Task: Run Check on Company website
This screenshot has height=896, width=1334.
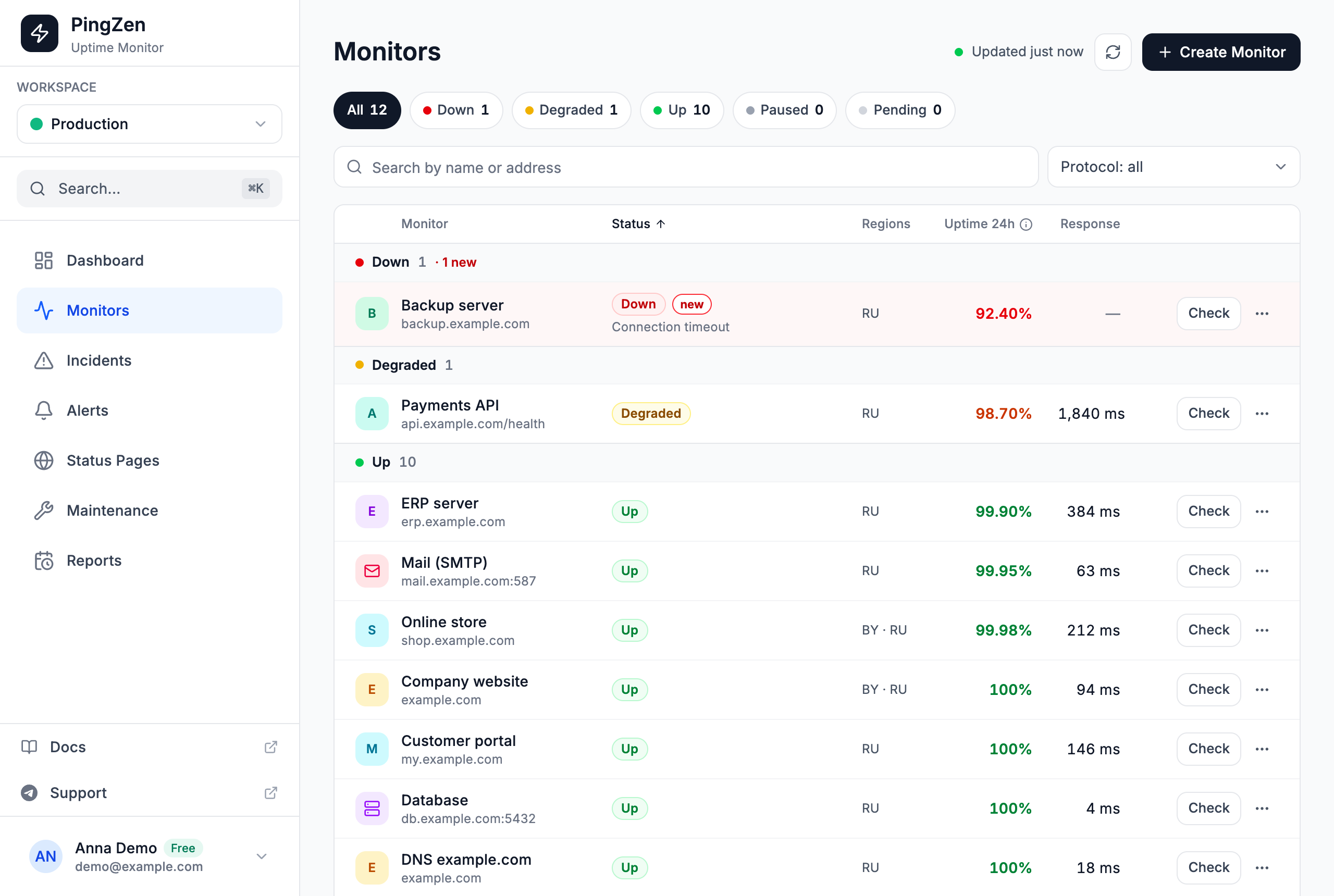Action: [x=1208, y=690]
